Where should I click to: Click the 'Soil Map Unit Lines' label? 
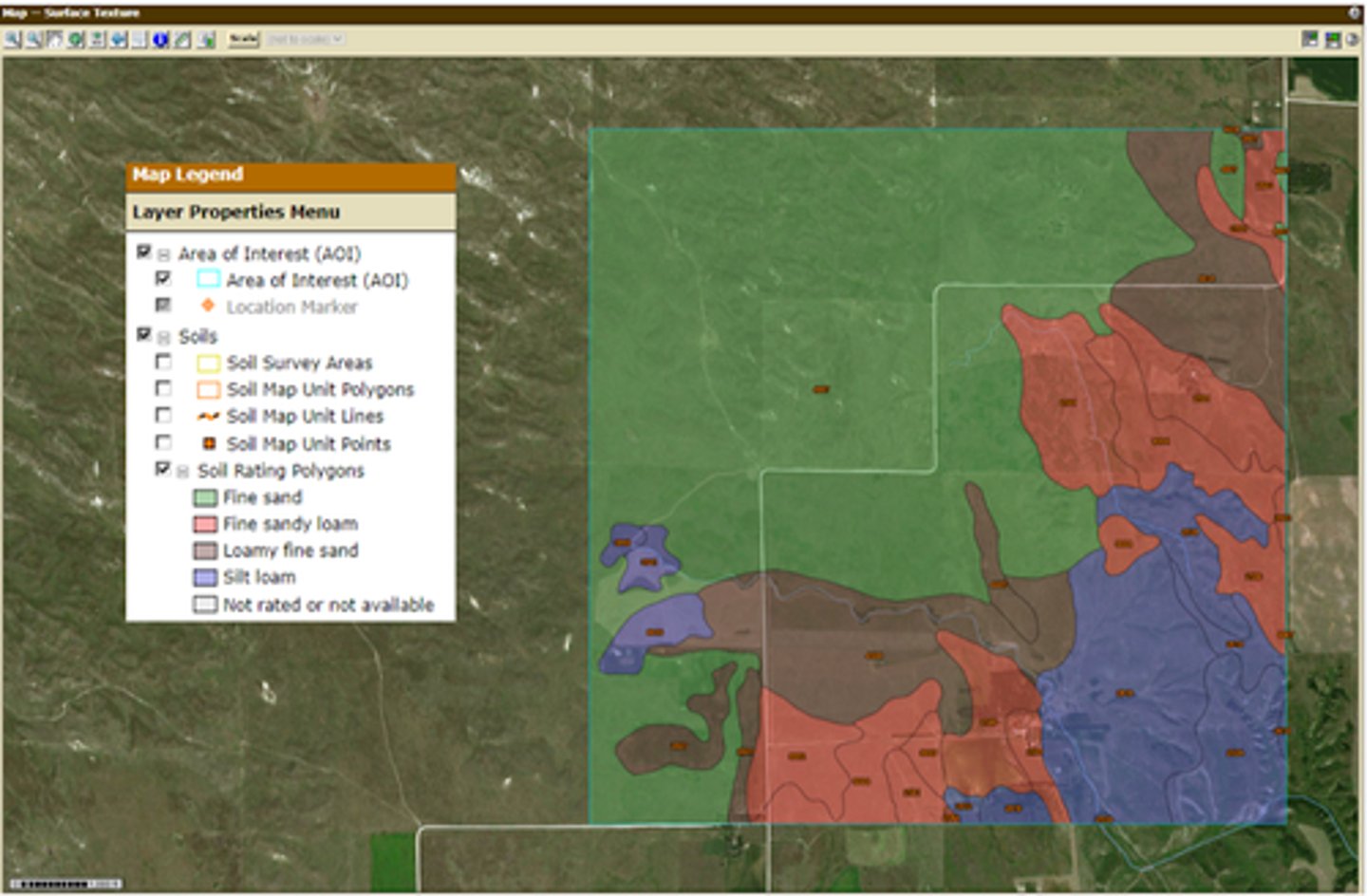(305, 416)
